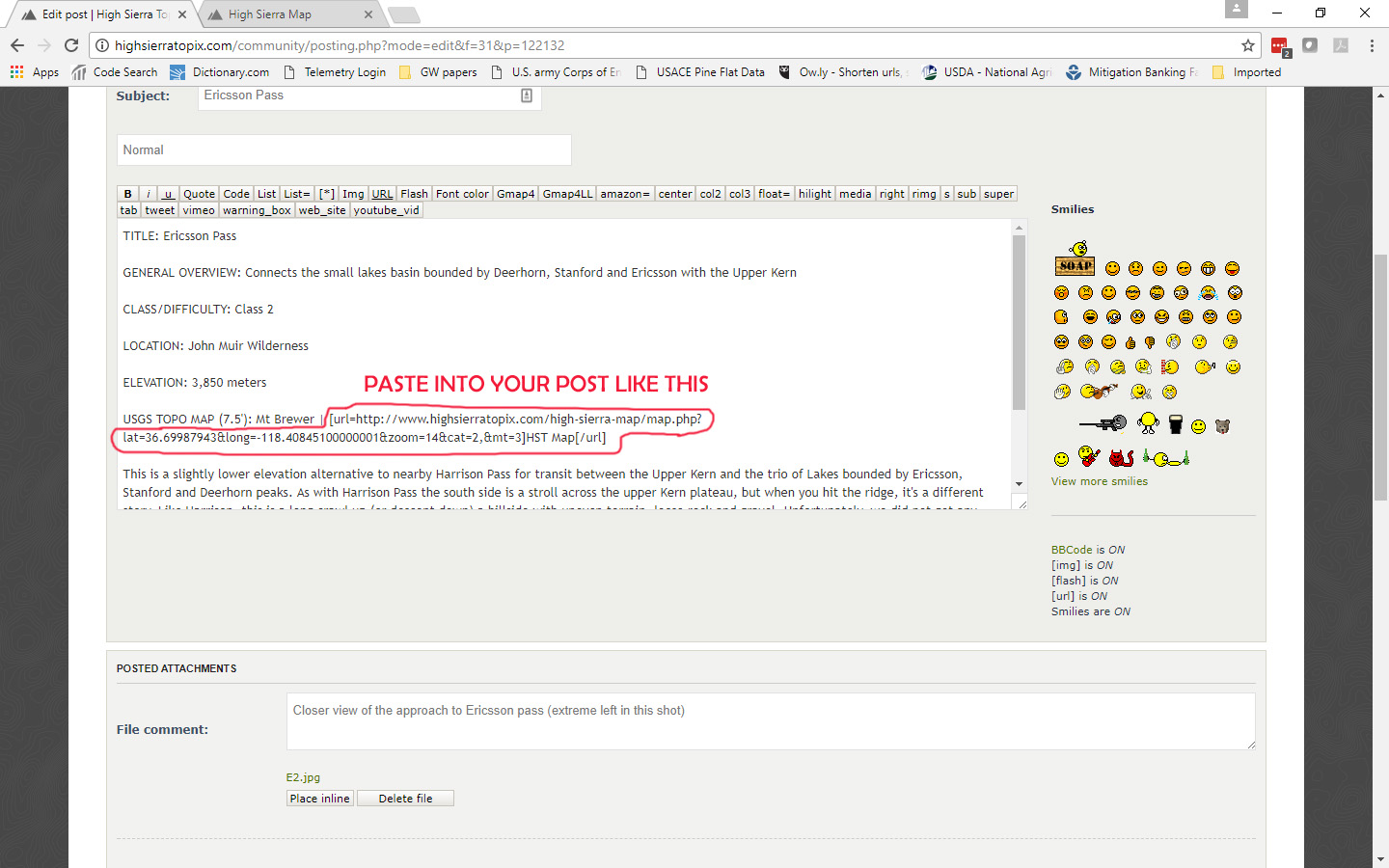
Task: Click Place inline for E2.jpg
Action: (320, 799)
